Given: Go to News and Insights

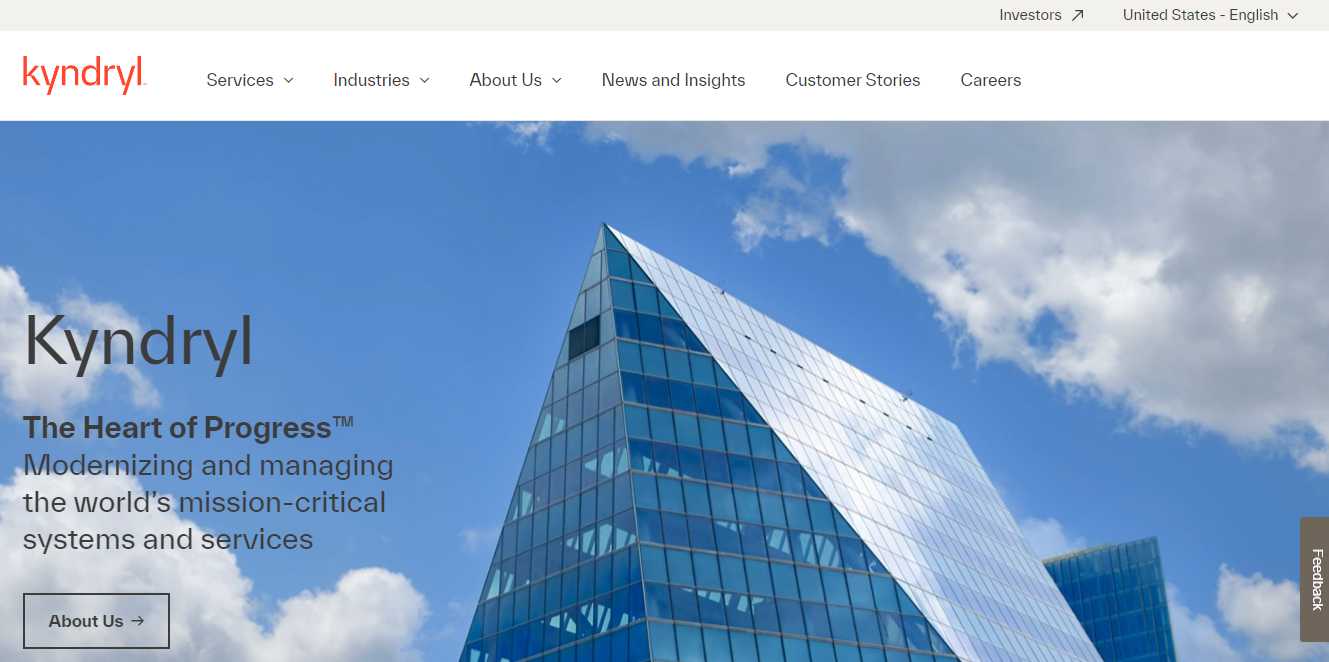Looking at the screenshot, I should click(x=673, y=80).
